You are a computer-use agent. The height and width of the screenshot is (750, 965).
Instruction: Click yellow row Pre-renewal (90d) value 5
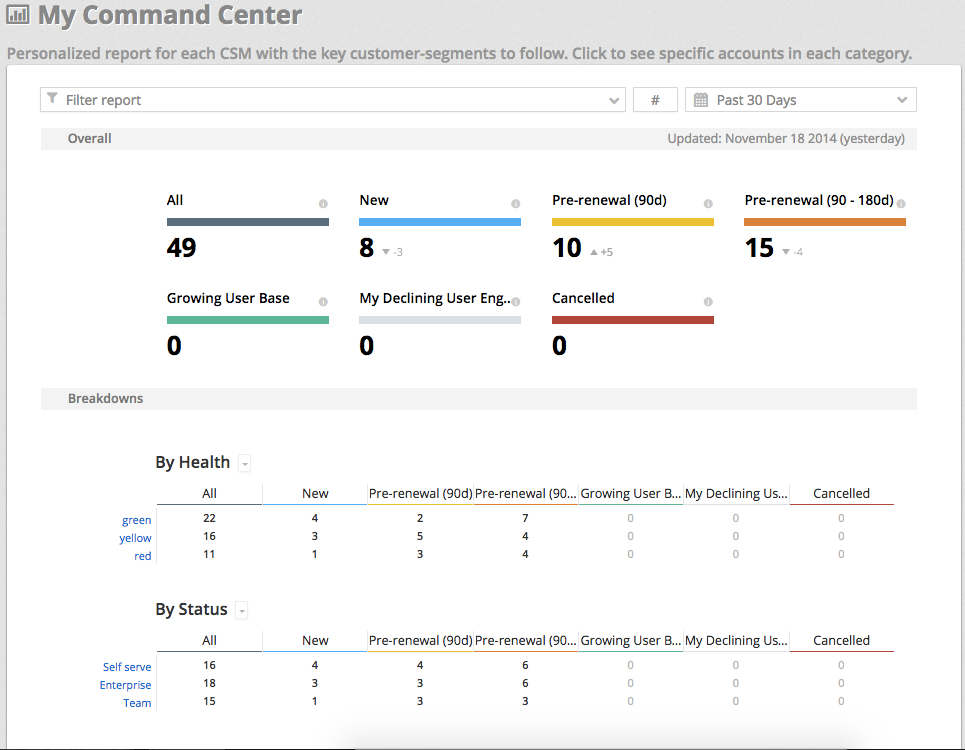[420, 536]
